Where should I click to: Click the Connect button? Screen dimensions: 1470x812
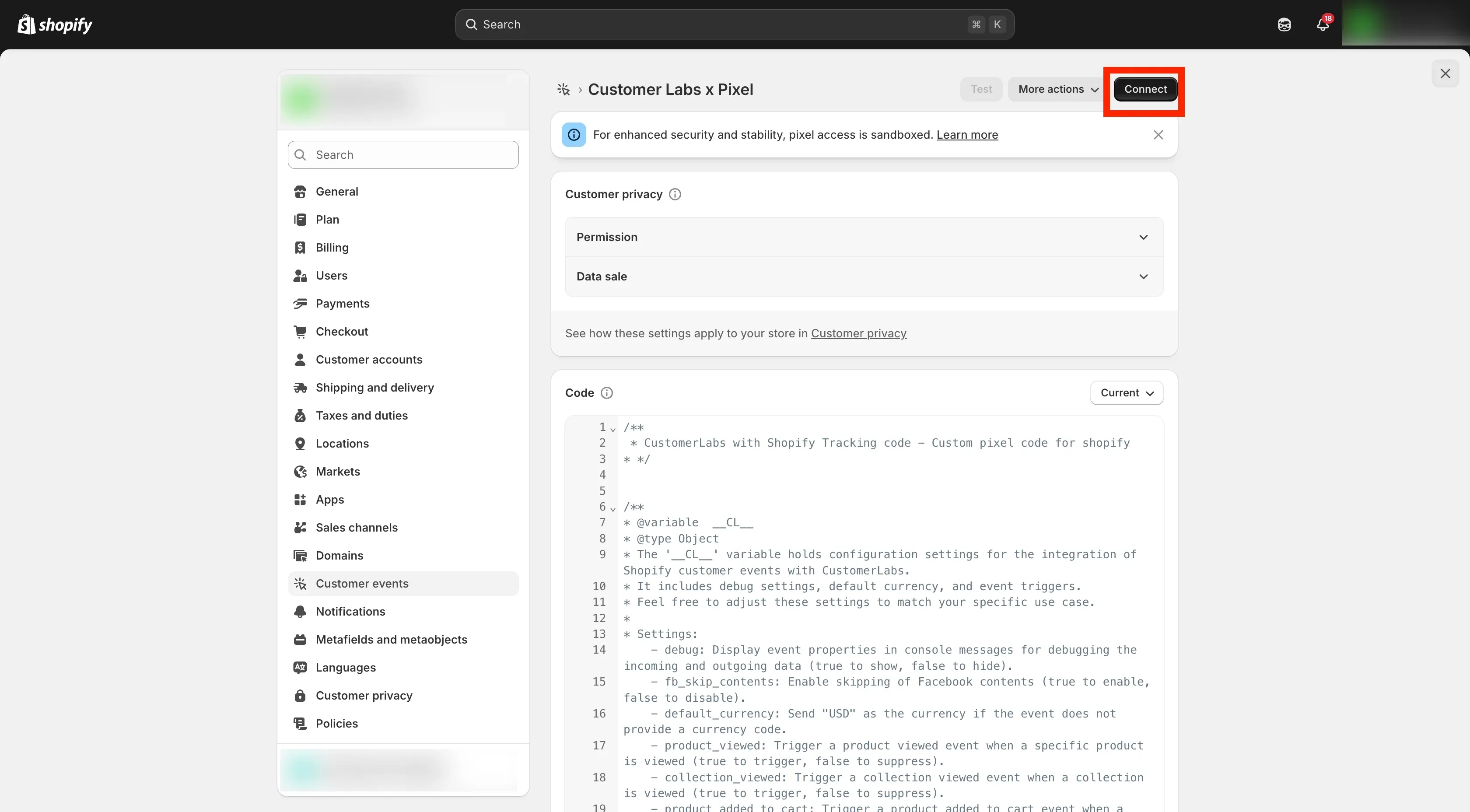[x=1145, y=89]
